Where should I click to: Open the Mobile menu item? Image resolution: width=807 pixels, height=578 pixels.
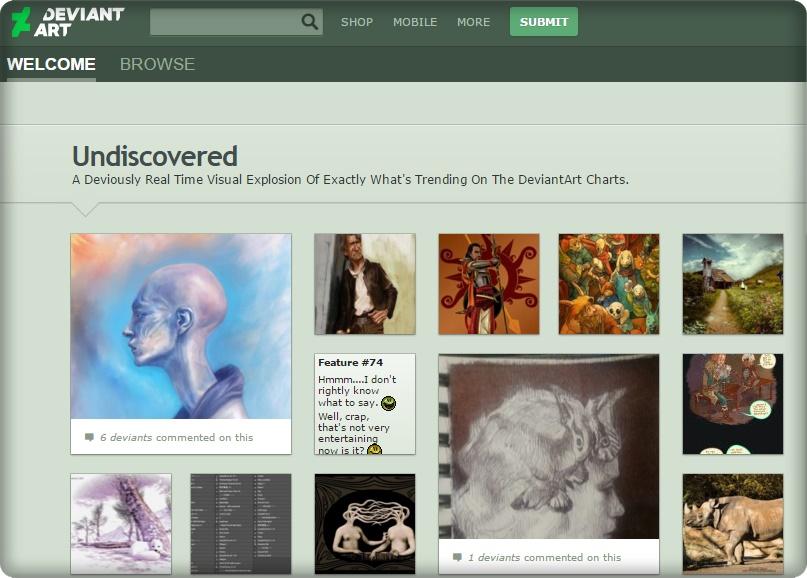(414, 22)
